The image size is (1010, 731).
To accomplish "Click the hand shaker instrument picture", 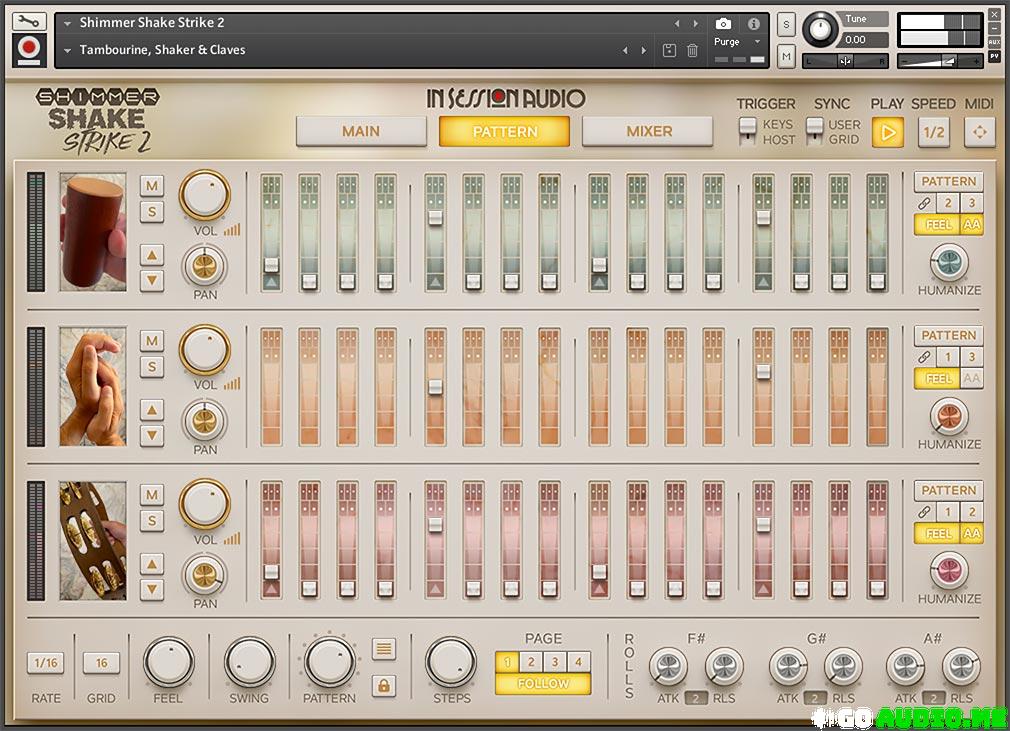I will point(93,386).
